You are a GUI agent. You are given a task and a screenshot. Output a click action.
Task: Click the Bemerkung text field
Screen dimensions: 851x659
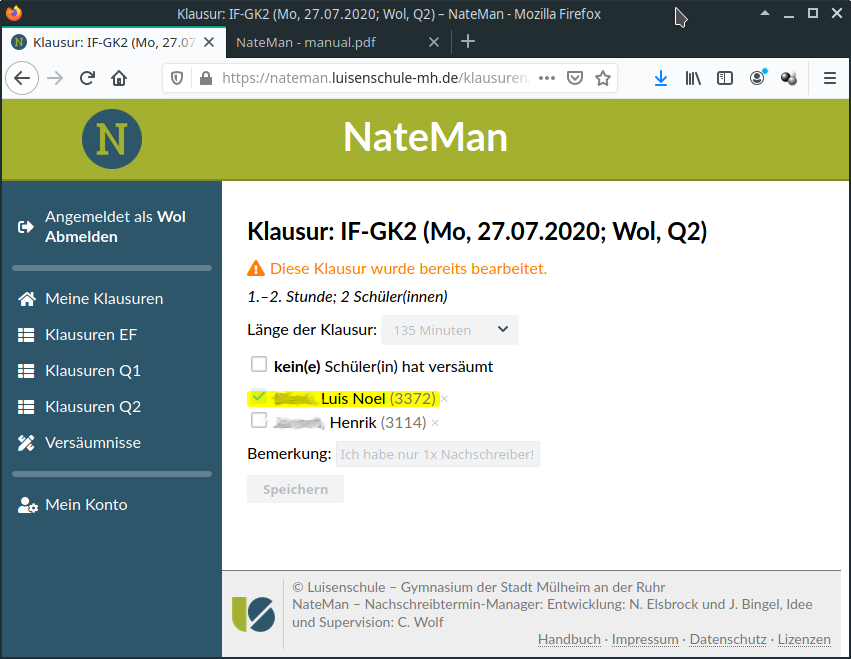[437, 454]
